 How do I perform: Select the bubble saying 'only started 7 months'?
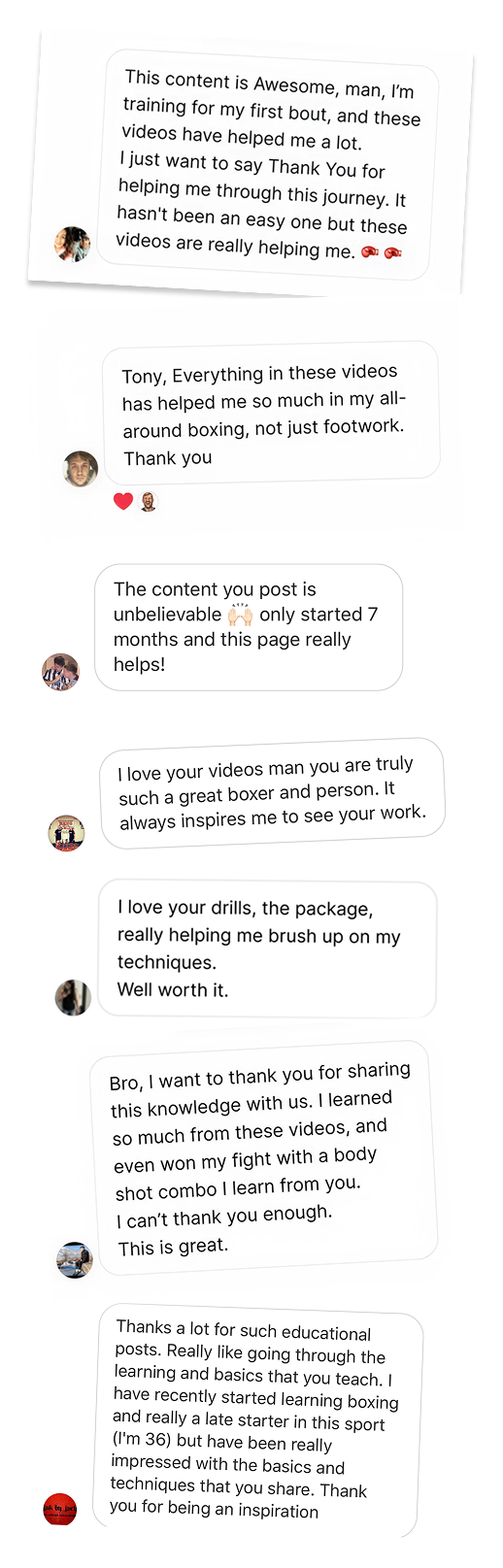coord(249,627)
